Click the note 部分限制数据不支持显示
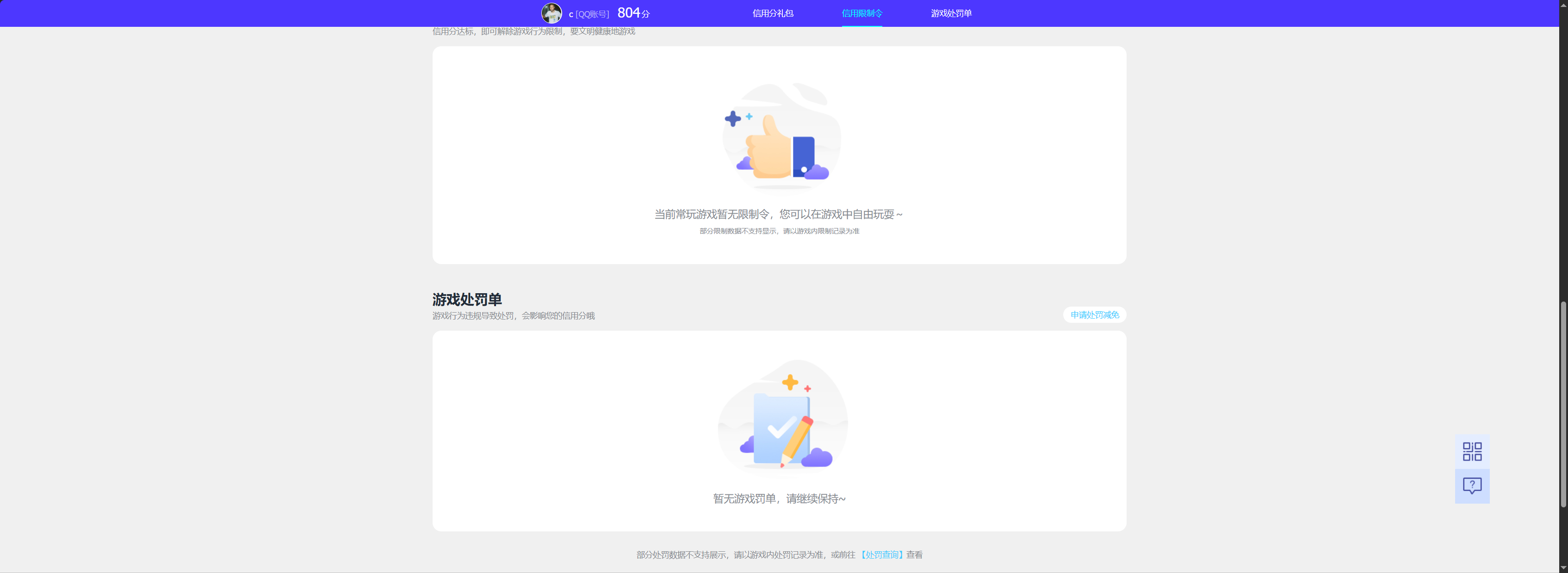 [x=738, y=231]
